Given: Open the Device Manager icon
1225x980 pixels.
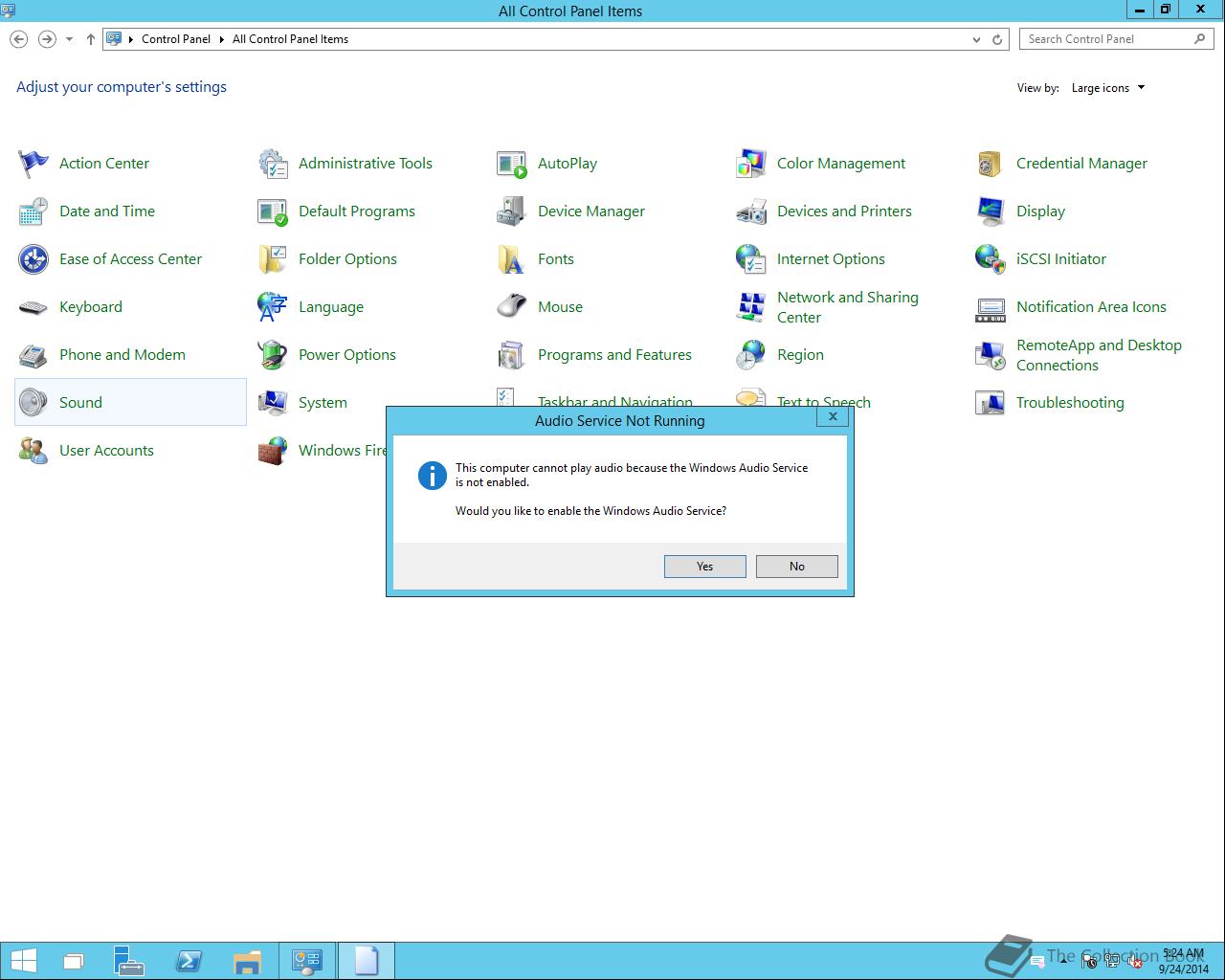Looking at the screenshot, I should [512, 212].
